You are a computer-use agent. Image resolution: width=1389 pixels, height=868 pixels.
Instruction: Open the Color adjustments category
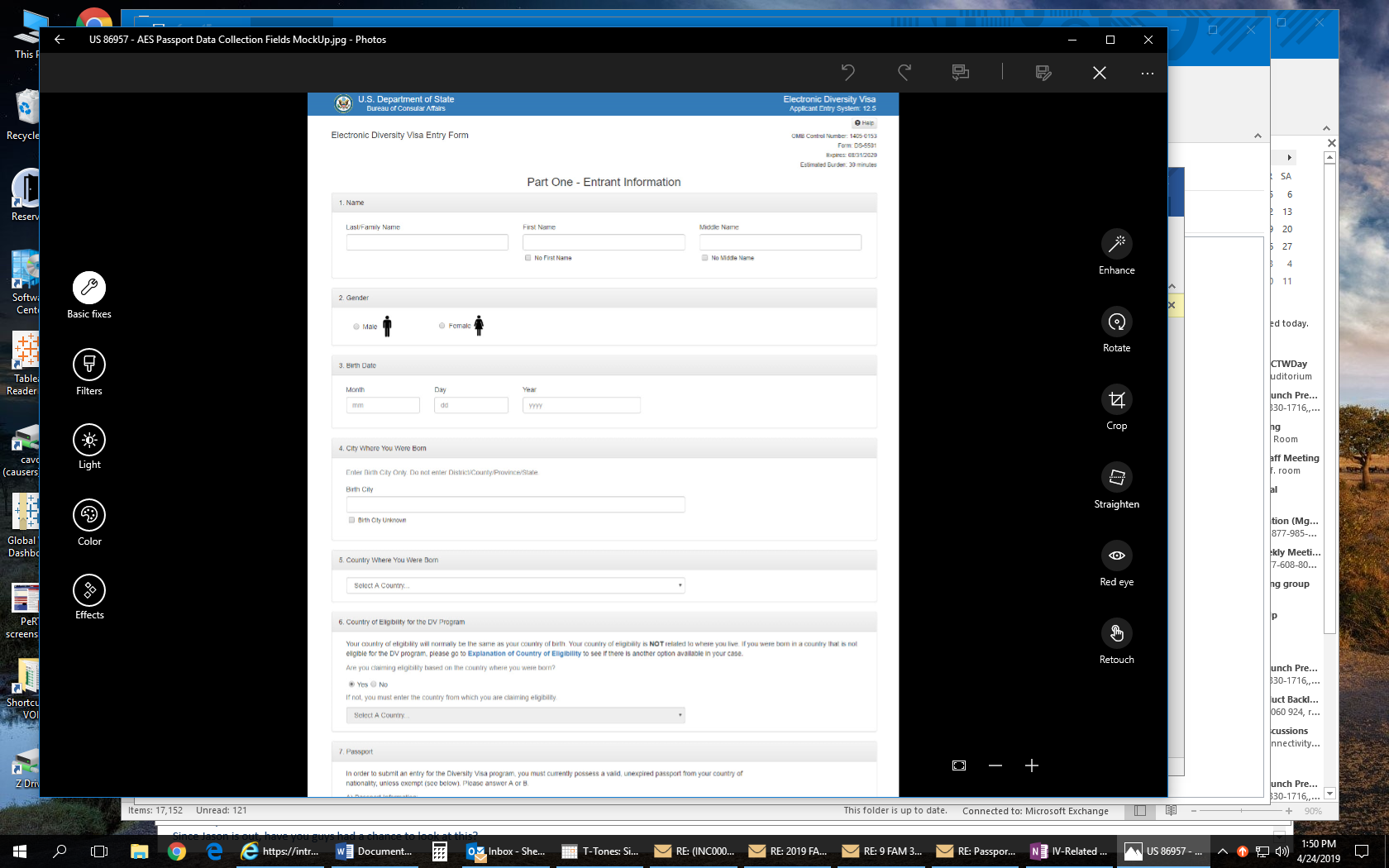click(89, 515)
